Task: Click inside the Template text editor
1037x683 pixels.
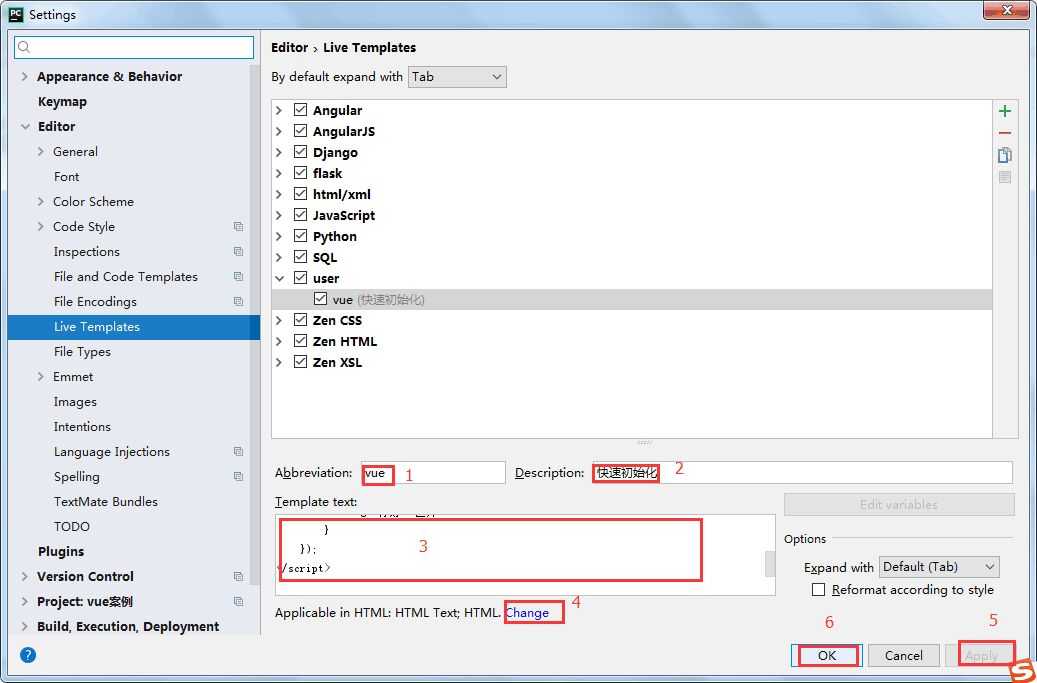Action: [525, 555]
